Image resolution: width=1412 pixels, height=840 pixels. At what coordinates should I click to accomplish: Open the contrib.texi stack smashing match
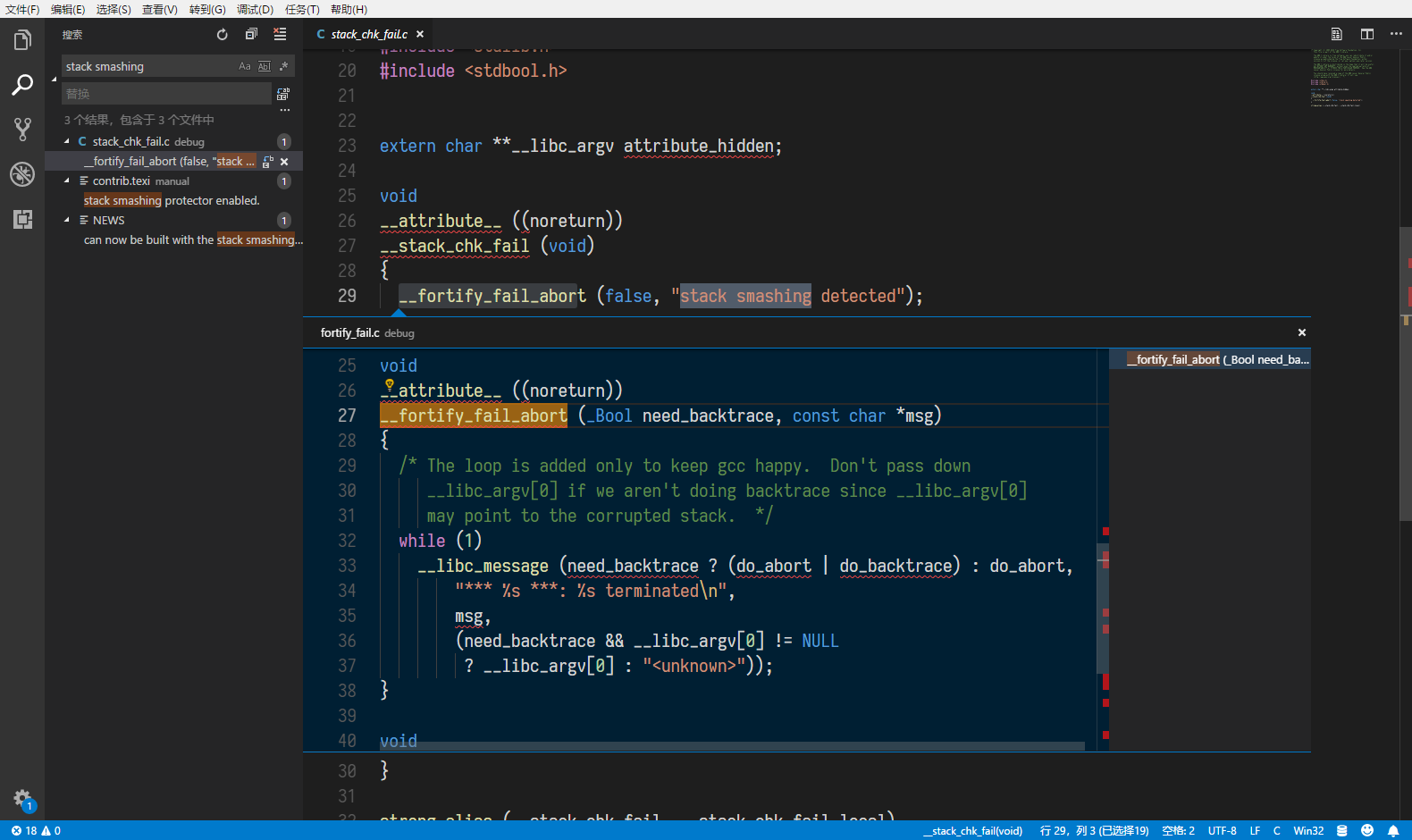[x=172, y=200]
